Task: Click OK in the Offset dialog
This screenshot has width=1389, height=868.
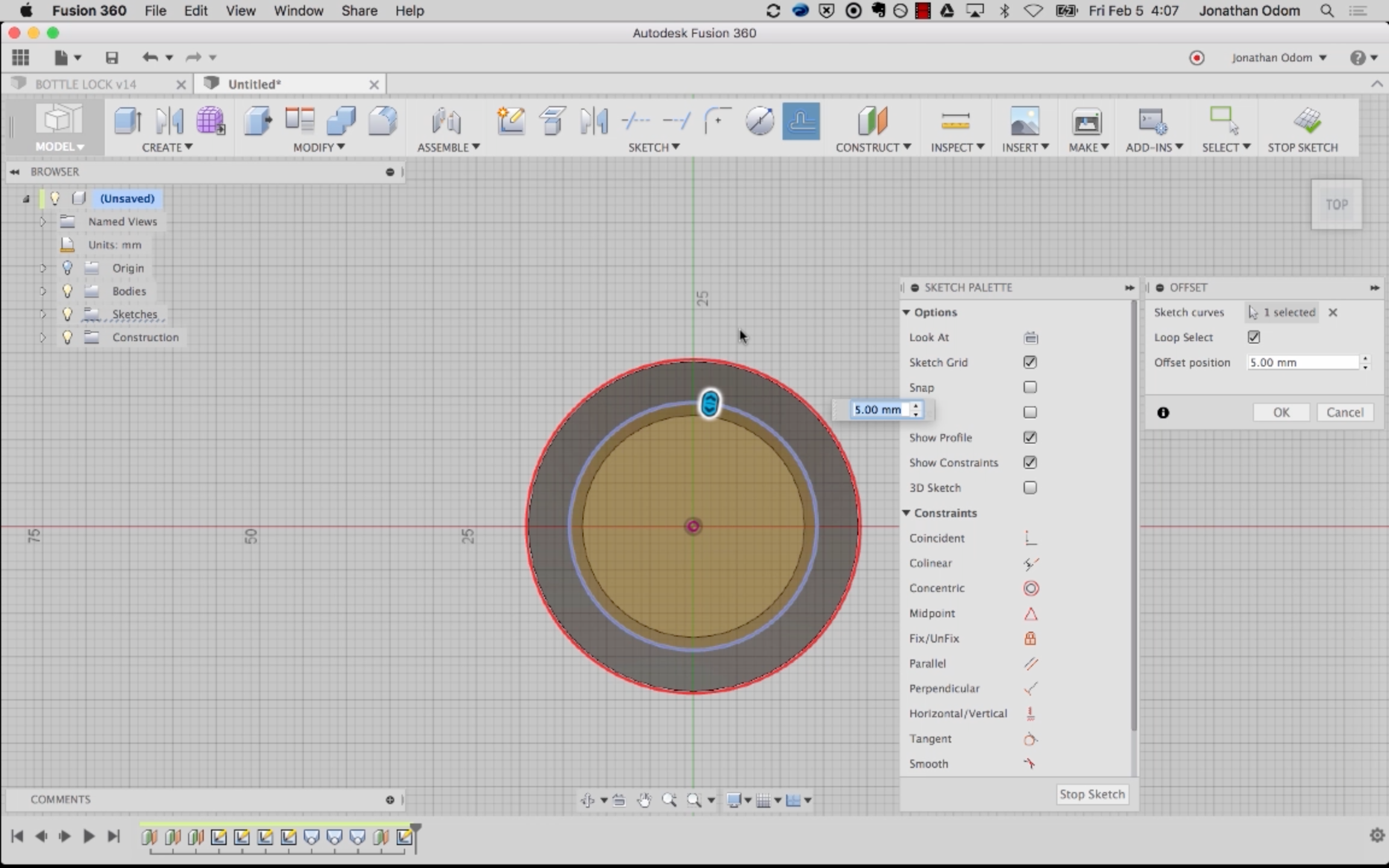Action: pos(1281,412)
